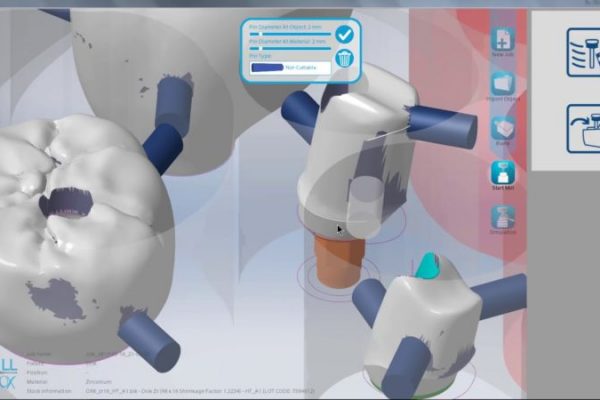Select the lower-right crown model
This screenshot has width=600, height=400.
[x=420, y=320]
